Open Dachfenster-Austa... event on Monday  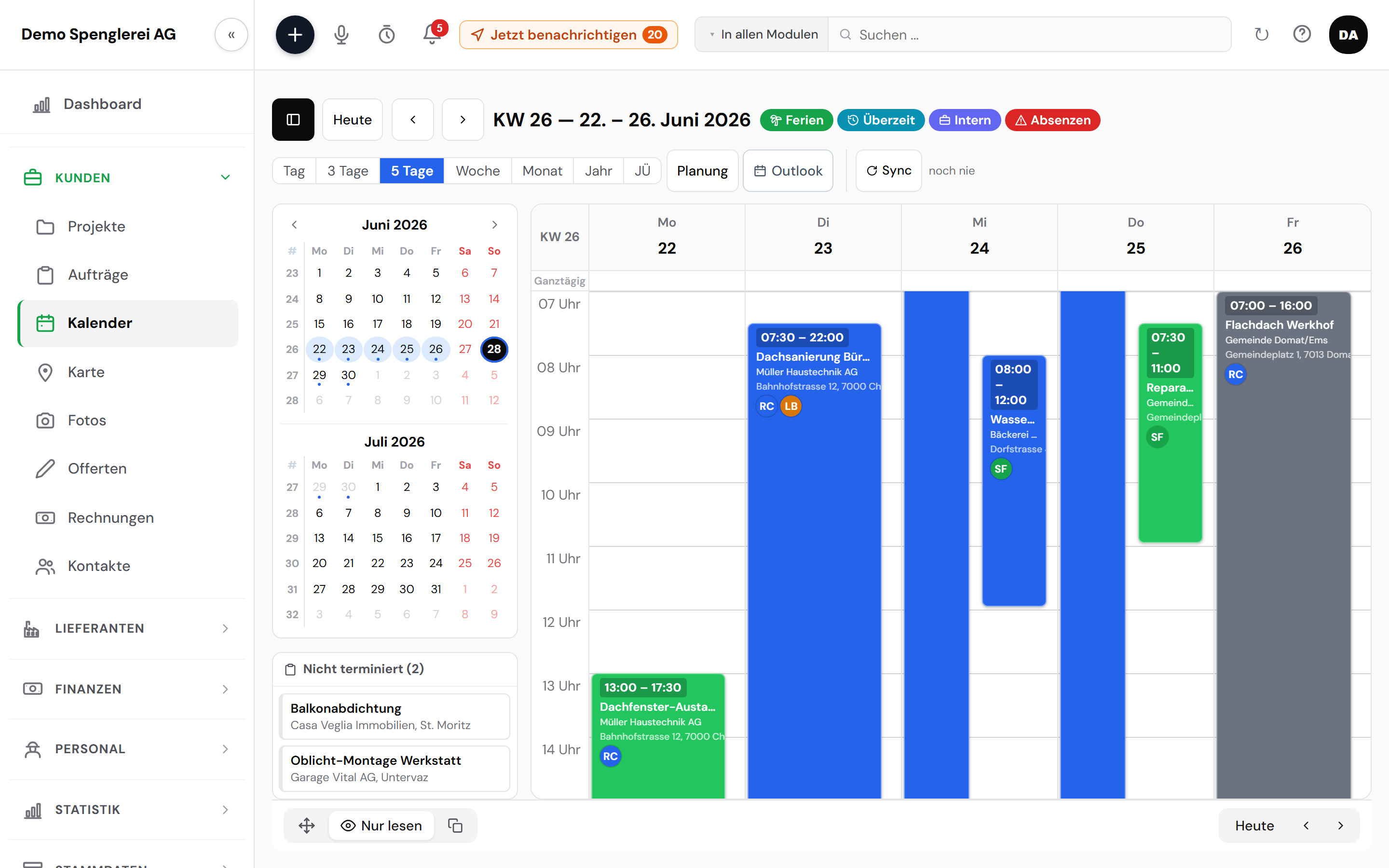[658, 736]
